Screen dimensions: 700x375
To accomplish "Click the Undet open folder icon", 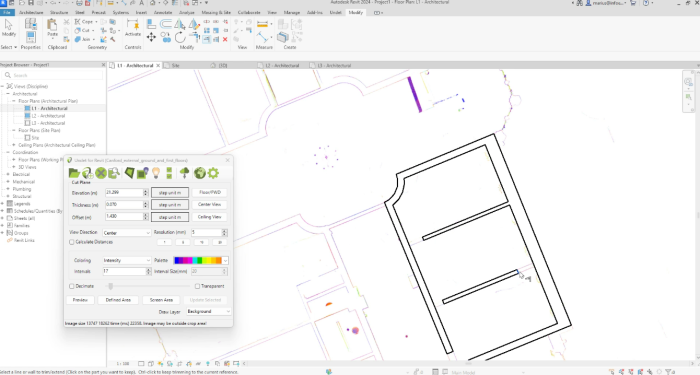I will 74,173.
